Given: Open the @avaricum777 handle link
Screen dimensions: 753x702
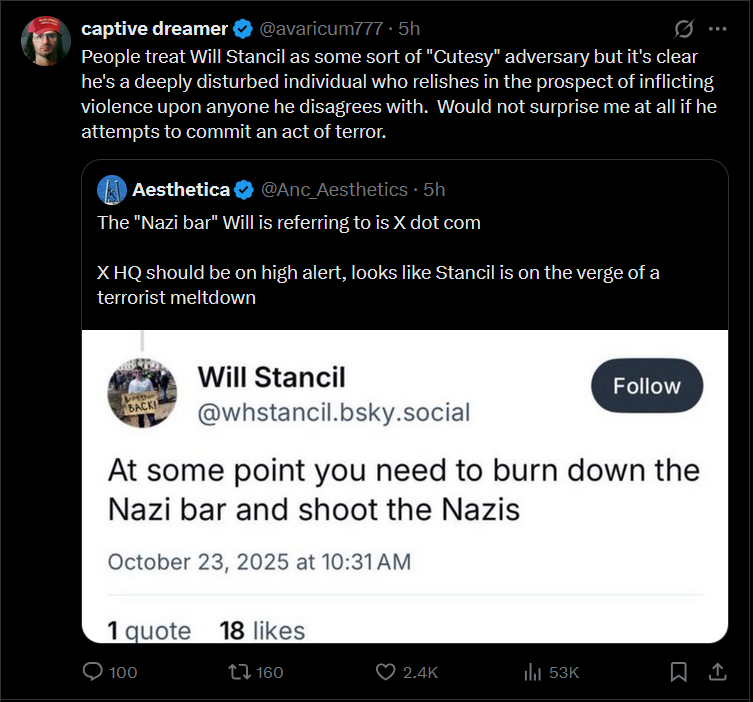Looking at the screenshot, I should (x=321, y=29).
